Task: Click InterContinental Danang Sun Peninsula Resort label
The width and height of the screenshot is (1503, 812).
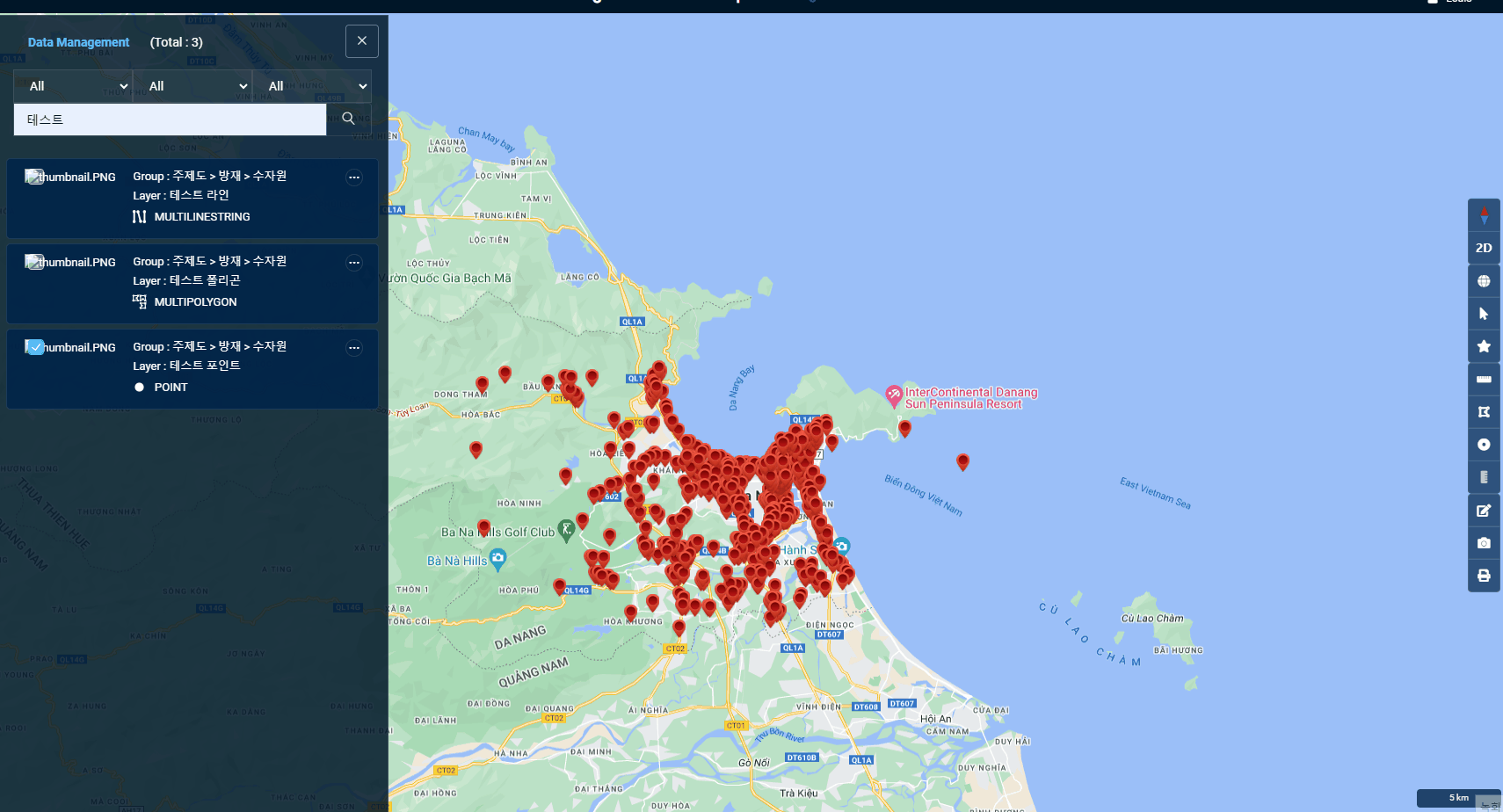Action: (x=971, y=398)
